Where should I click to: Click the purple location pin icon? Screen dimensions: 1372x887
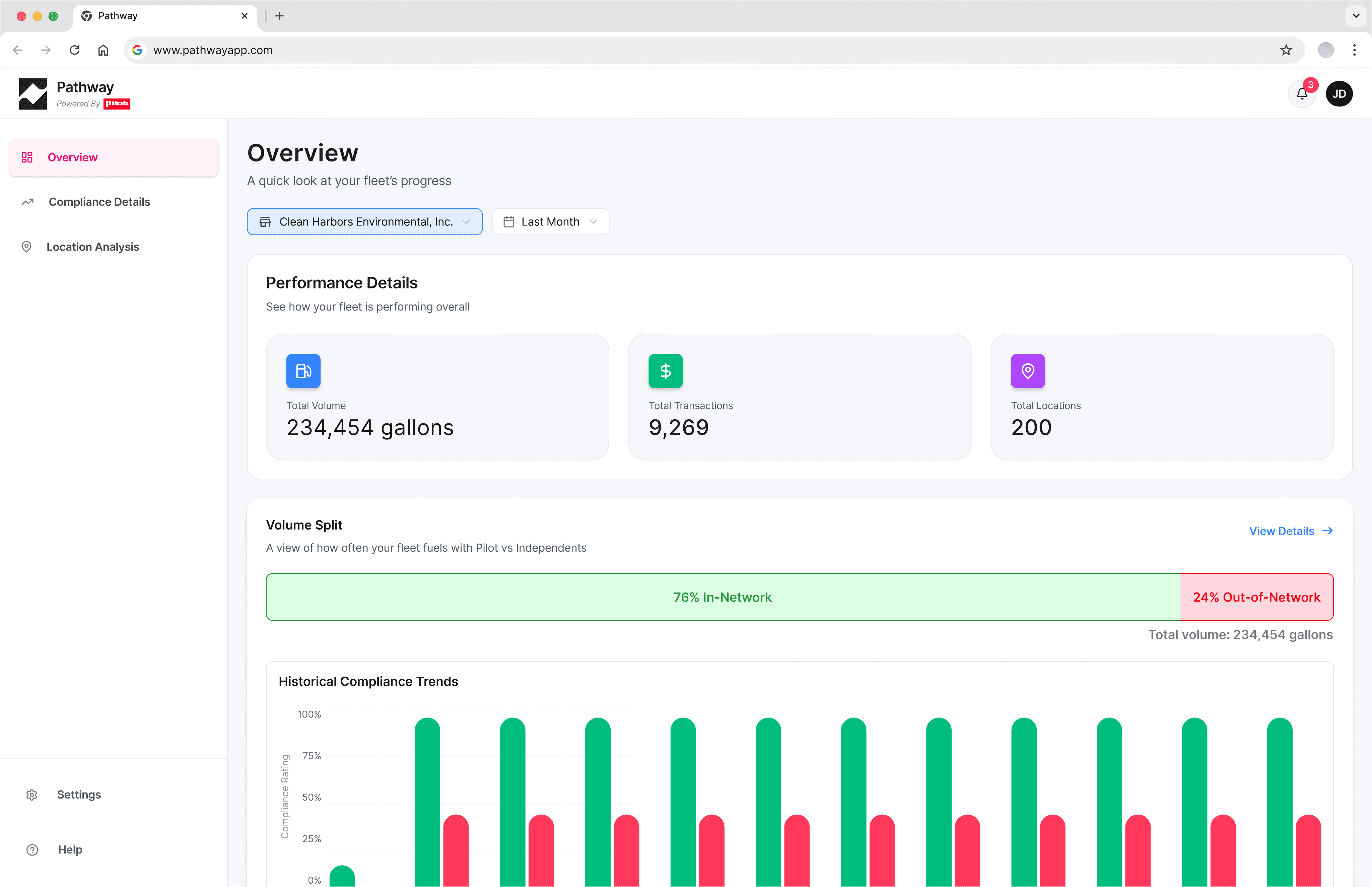pyautogui.click(x=1028, y=371)
